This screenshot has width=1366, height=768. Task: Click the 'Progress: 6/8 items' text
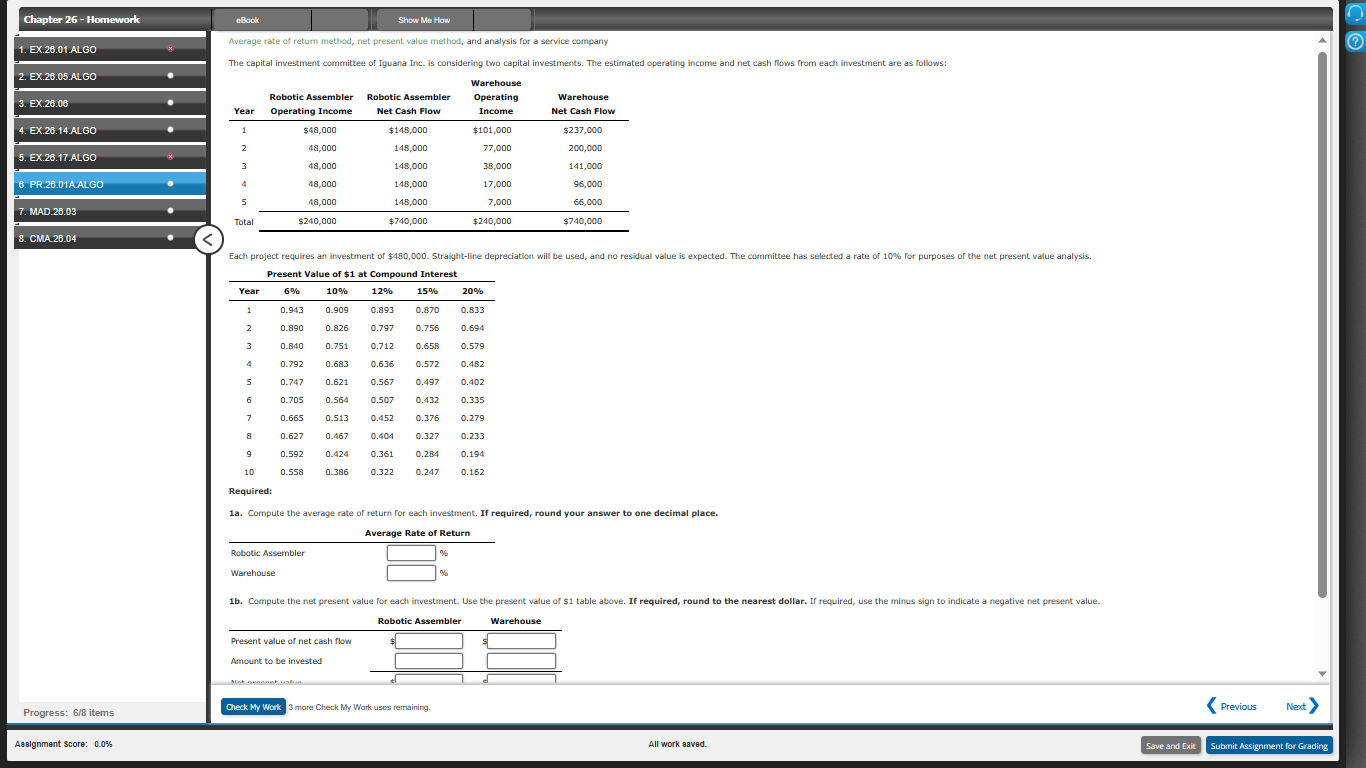tap(68, 713)
